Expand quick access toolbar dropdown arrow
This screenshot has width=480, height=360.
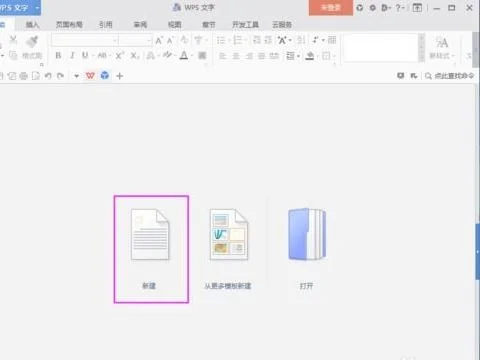[76, 76]
